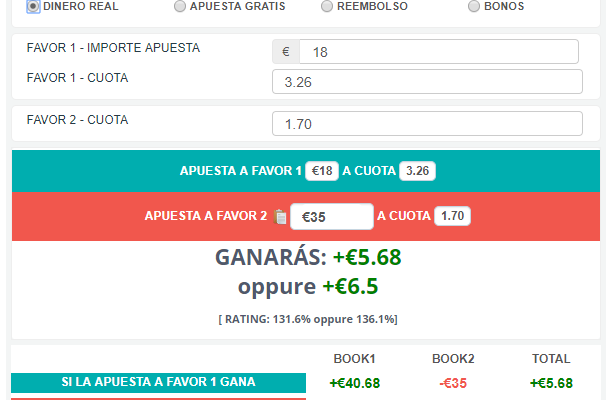Click the Favor 2 cuota input field

[427, 124]
